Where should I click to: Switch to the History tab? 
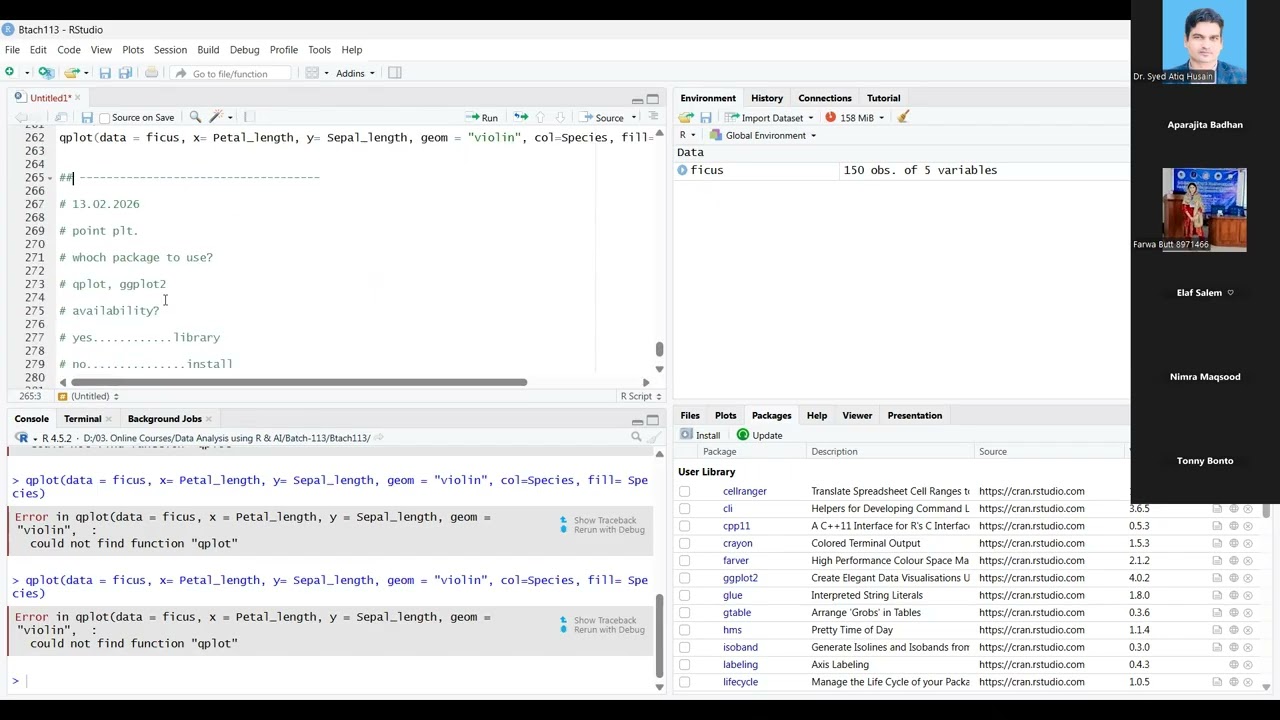(x=767, y=98)
